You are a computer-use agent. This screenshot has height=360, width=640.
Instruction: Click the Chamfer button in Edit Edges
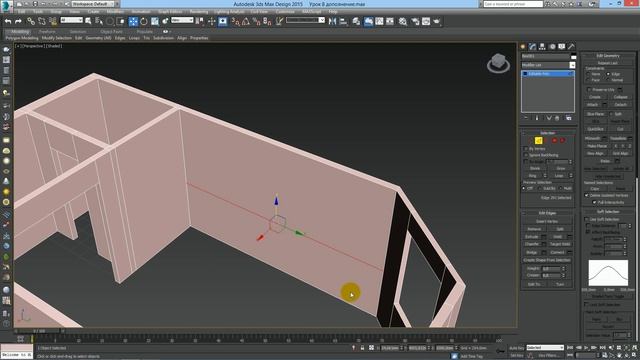tap(532, 244)
